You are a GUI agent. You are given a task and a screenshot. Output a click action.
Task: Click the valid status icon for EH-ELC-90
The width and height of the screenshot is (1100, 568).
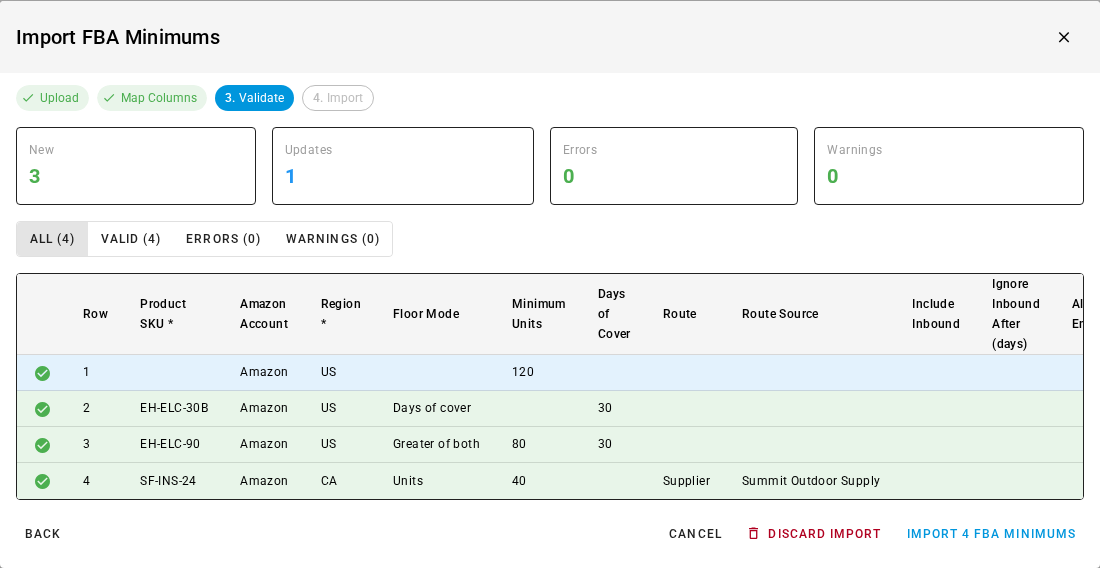(x=42, y=445)
